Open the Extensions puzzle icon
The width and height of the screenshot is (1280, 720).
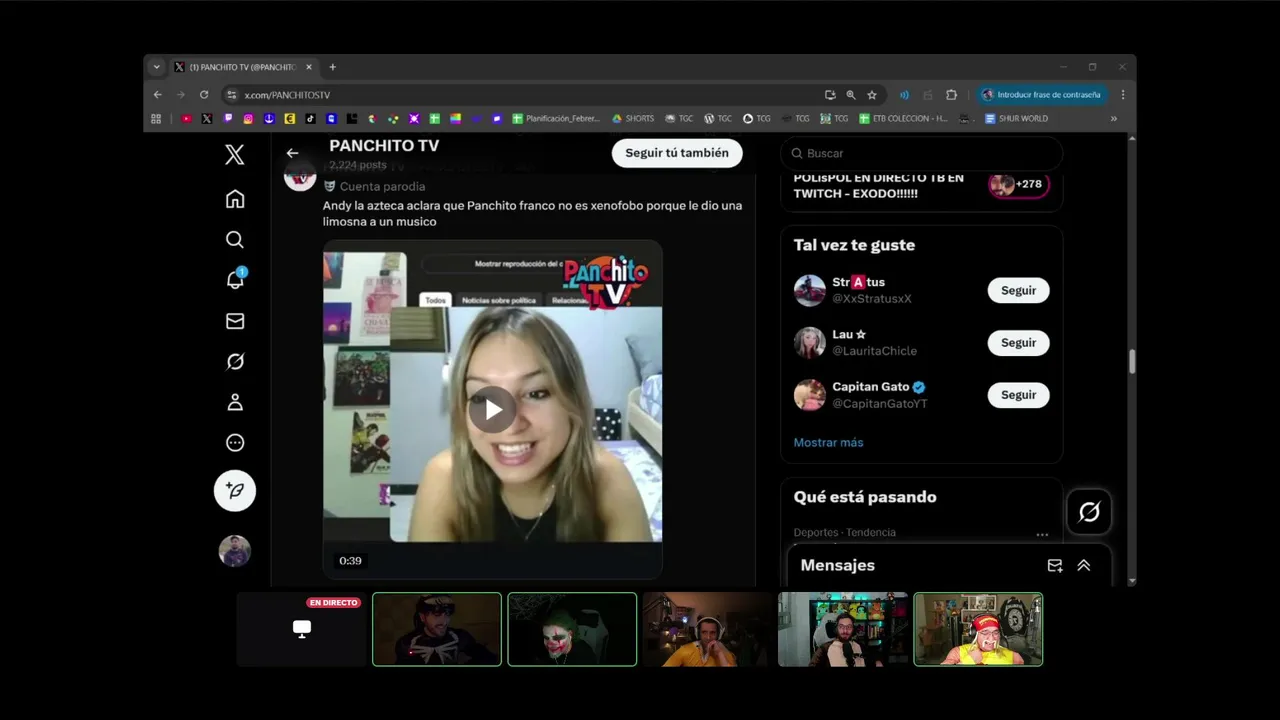pos(951,95)
